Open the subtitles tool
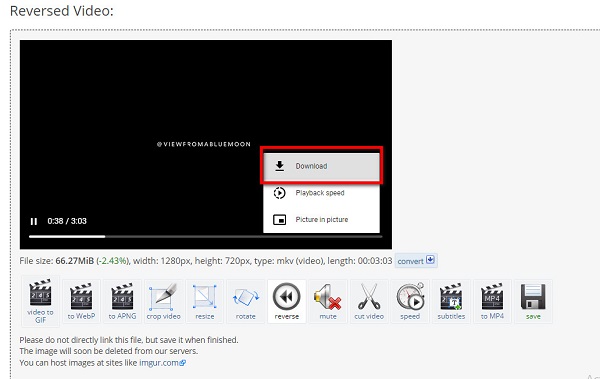Image resolution: width=600 pixels, height=379 pixels. click(451, 301)
